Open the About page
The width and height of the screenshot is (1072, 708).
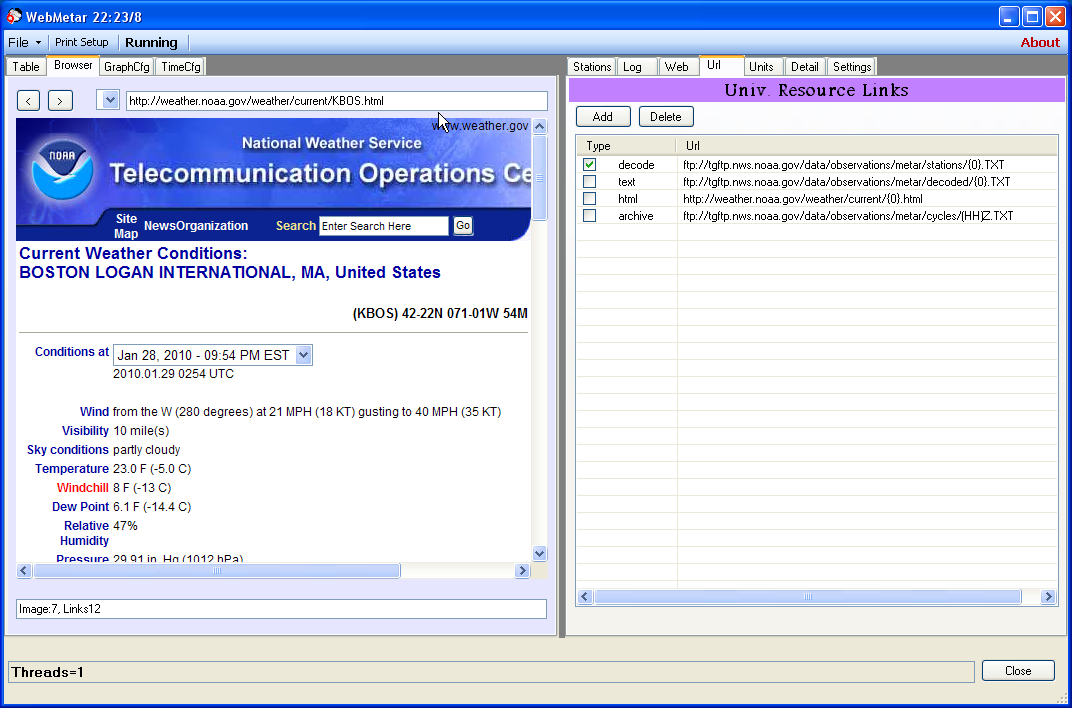[1040, 42]
